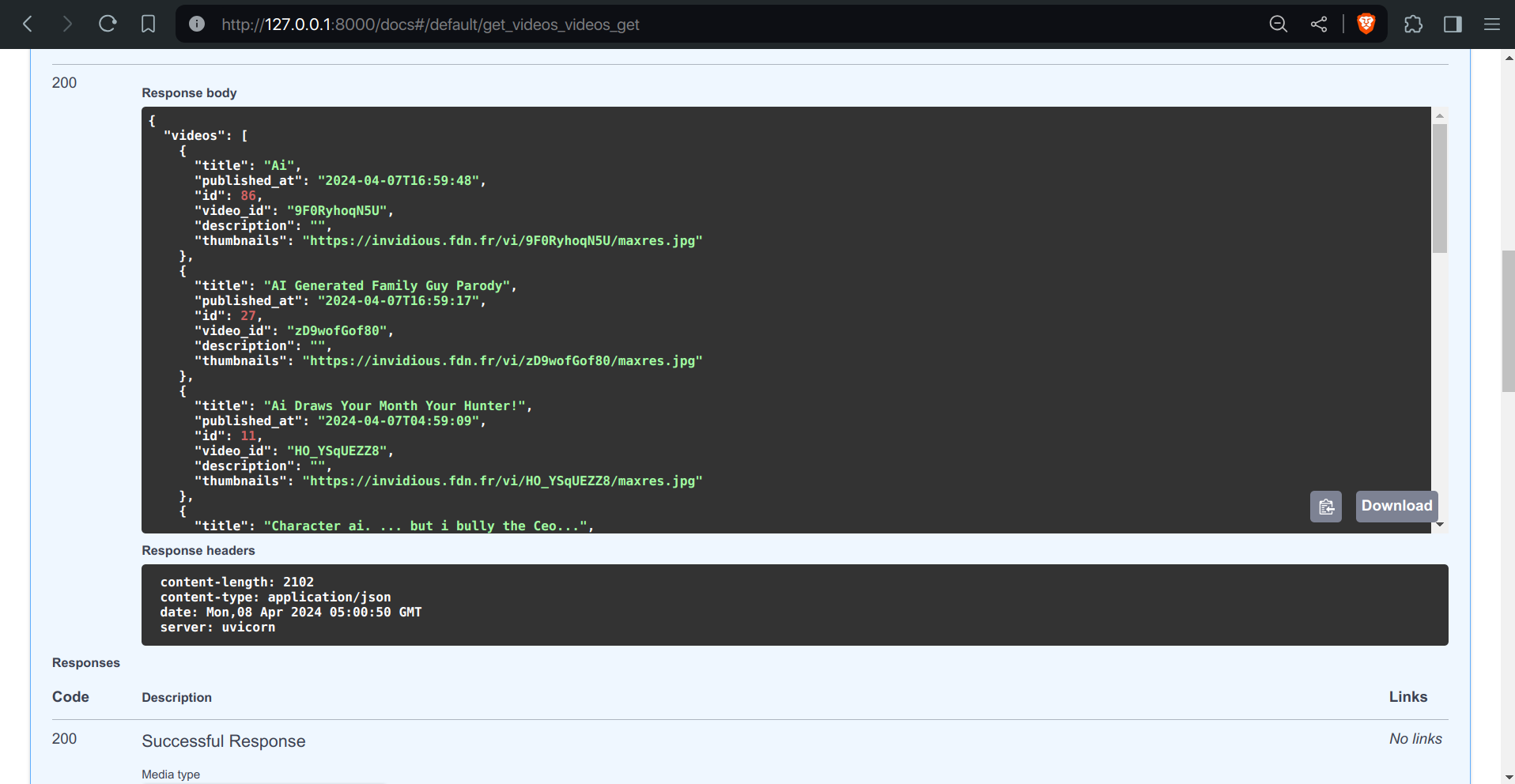Click the server: uvicorn header line

[218, 628]
